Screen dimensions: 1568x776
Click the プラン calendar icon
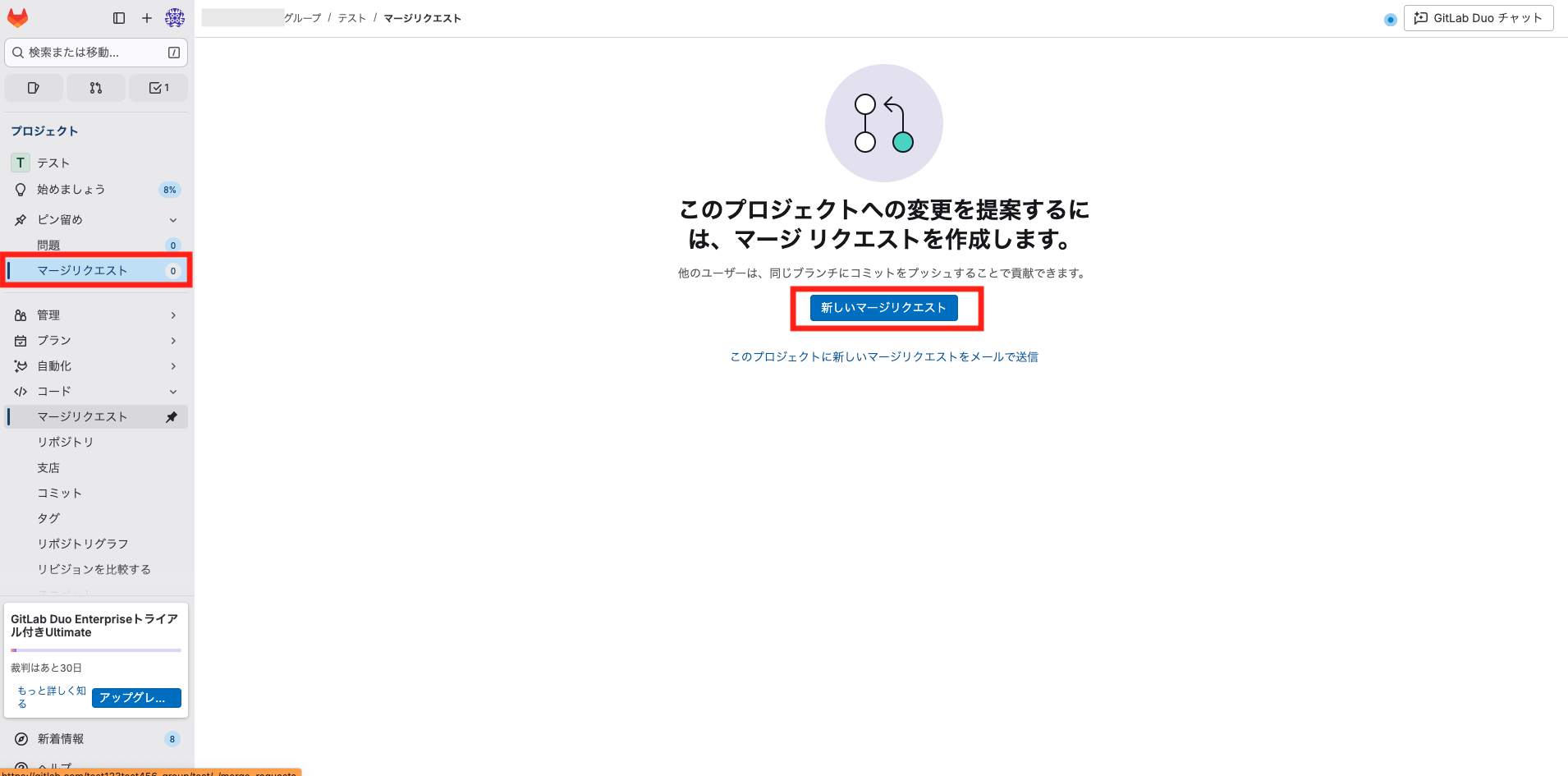pyautogui.click(x=21, y=341)
